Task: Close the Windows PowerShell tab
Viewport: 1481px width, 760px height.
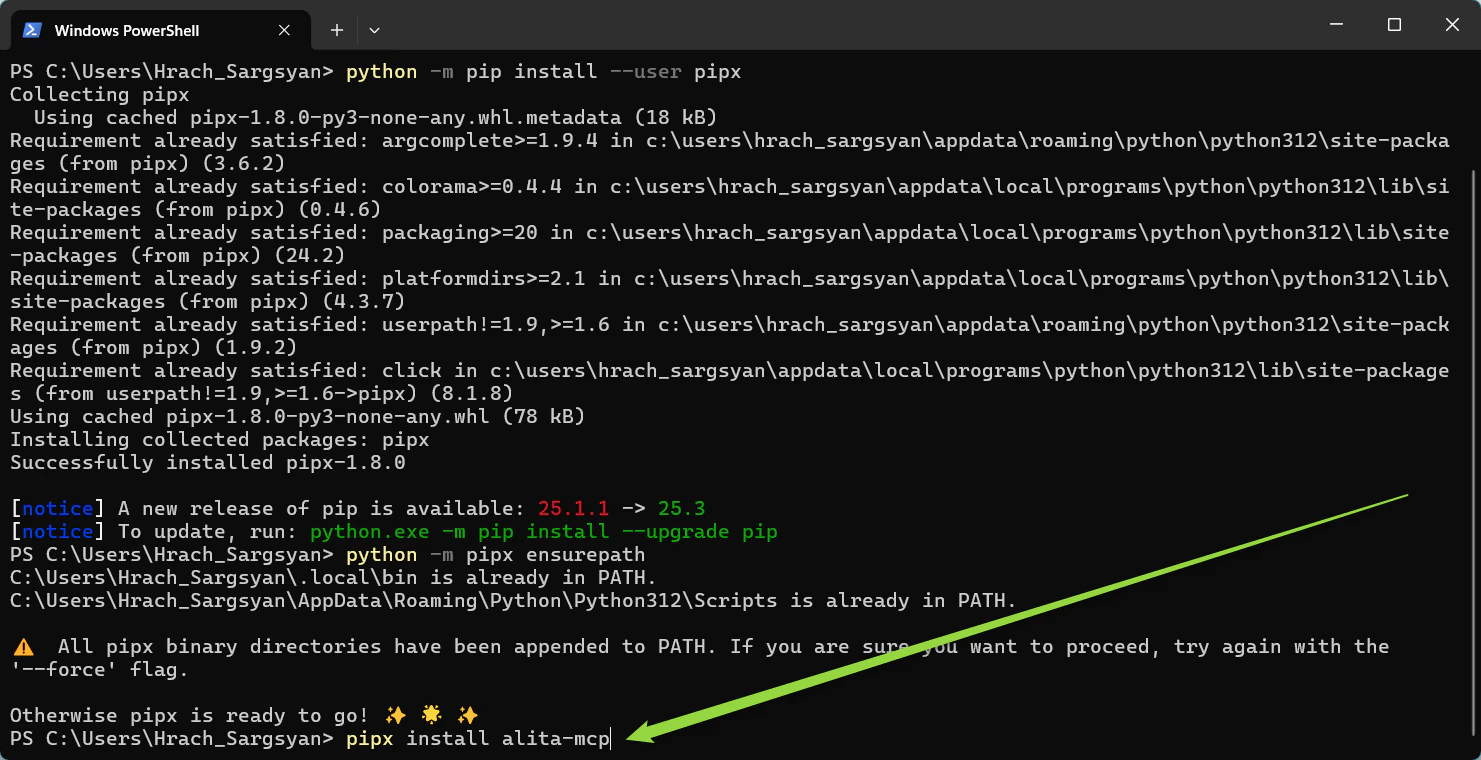Action: [x=284, y=30]
